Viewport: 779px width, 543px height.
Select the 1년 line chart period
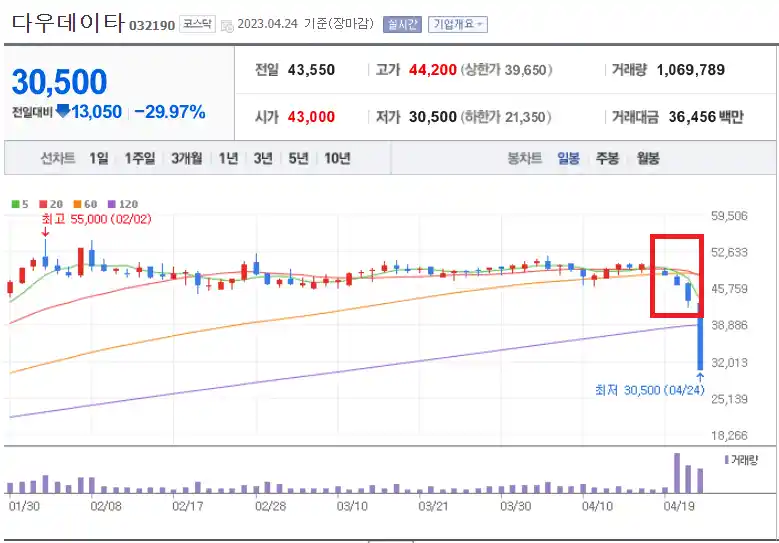click(x=228, y=158)
